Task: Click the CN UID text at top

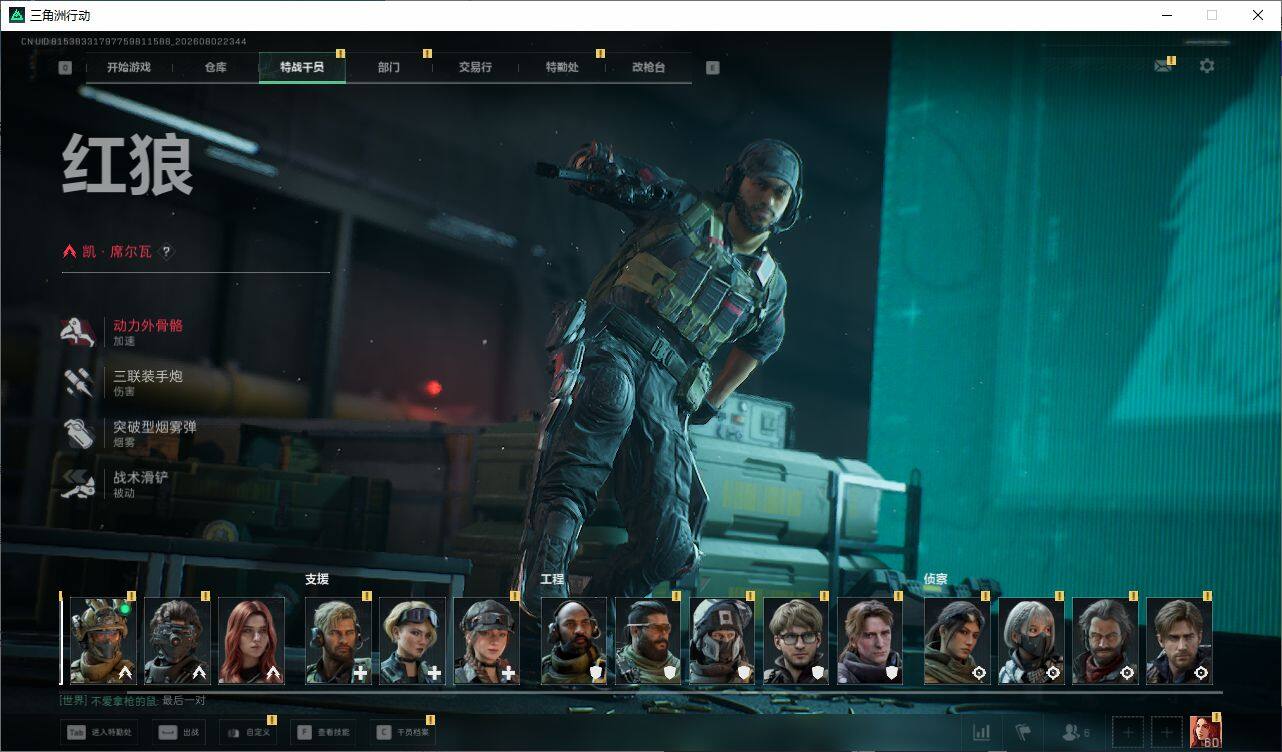Action: (x=134, y=41)
